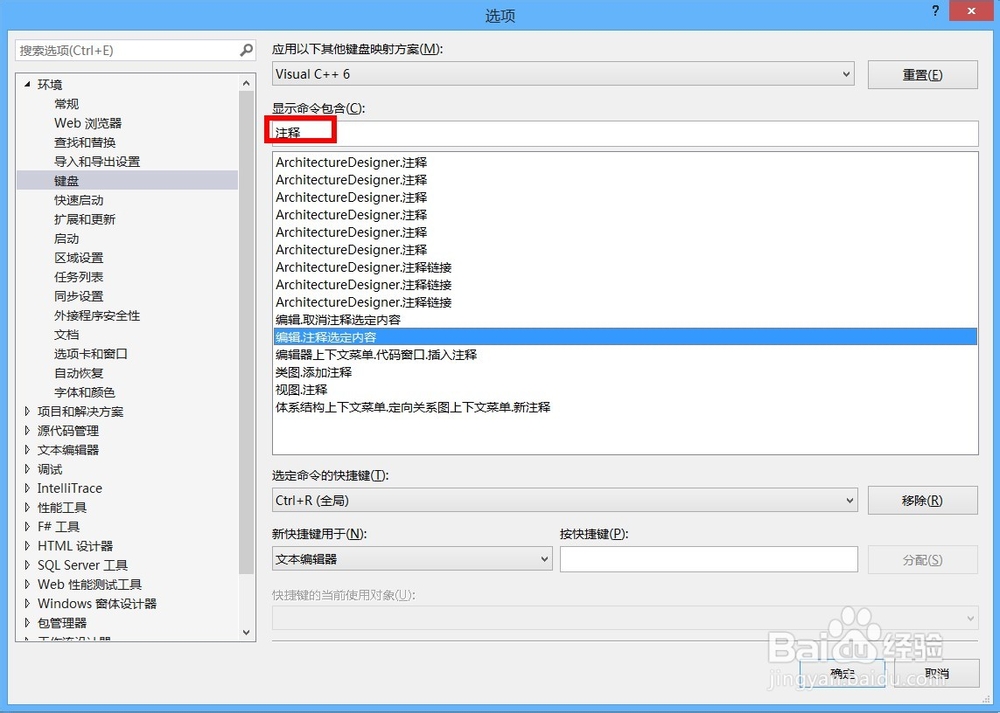Open the 同步设置 page

tap(78, 296)
